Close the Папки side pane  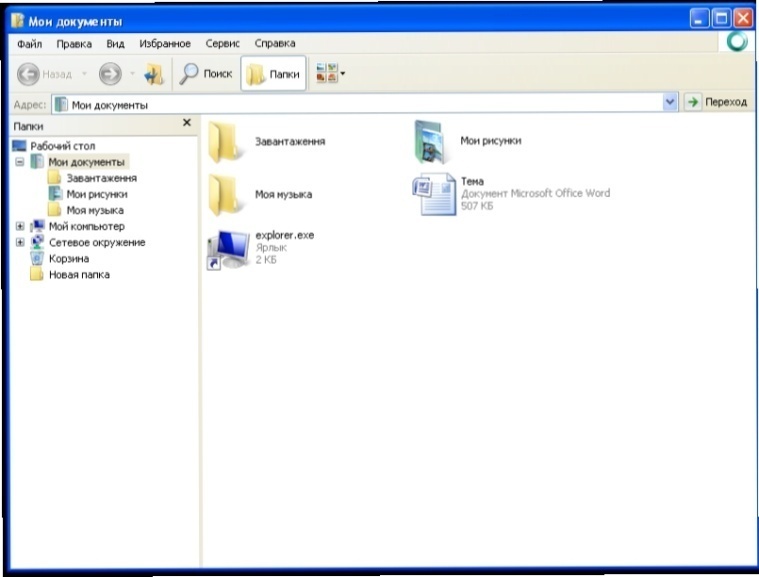click(x=187, y=123)
